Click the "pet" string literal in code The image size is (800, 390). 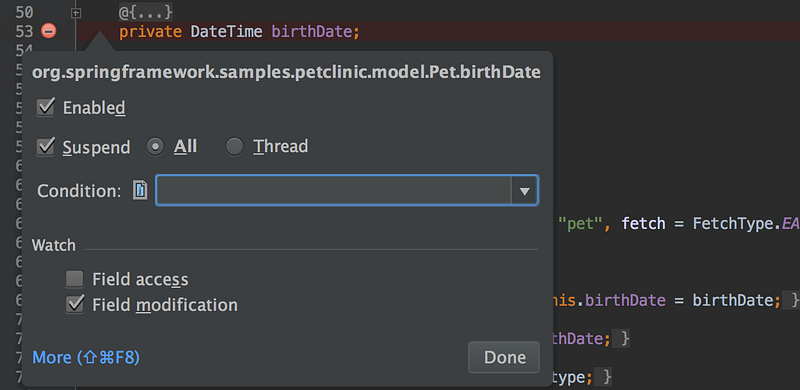coord(581,224)
